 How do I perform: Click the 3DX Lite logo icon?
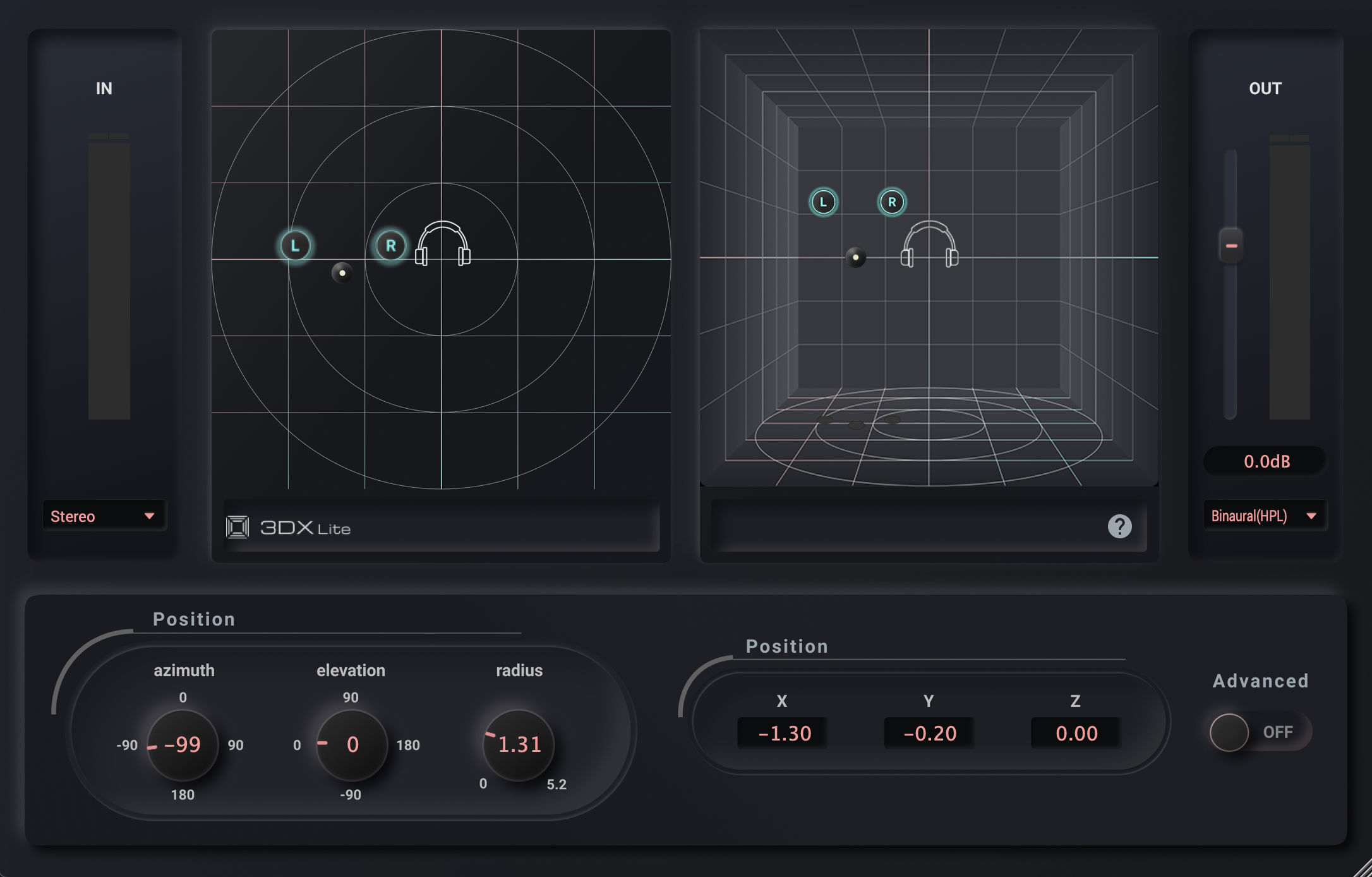238,527
